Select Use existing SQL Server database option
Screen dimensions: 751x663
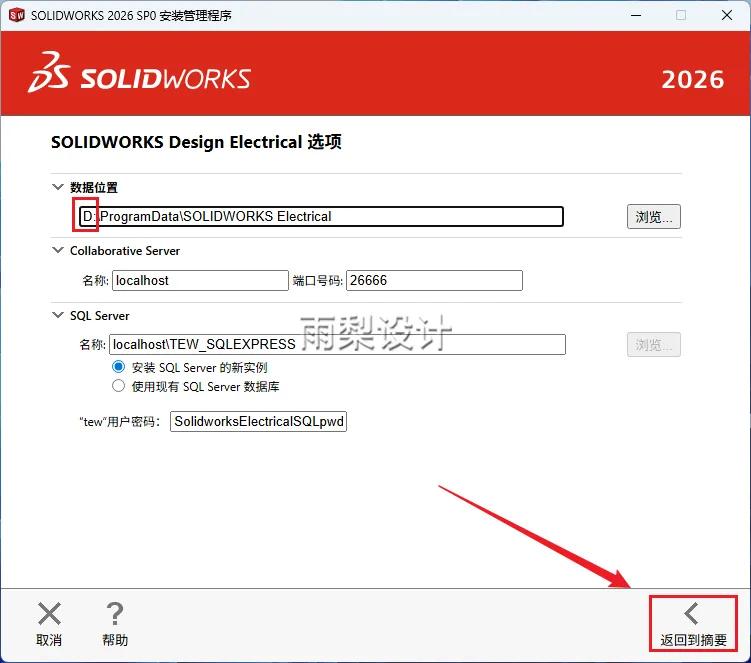pyautogui.click(x=118, y=386)
